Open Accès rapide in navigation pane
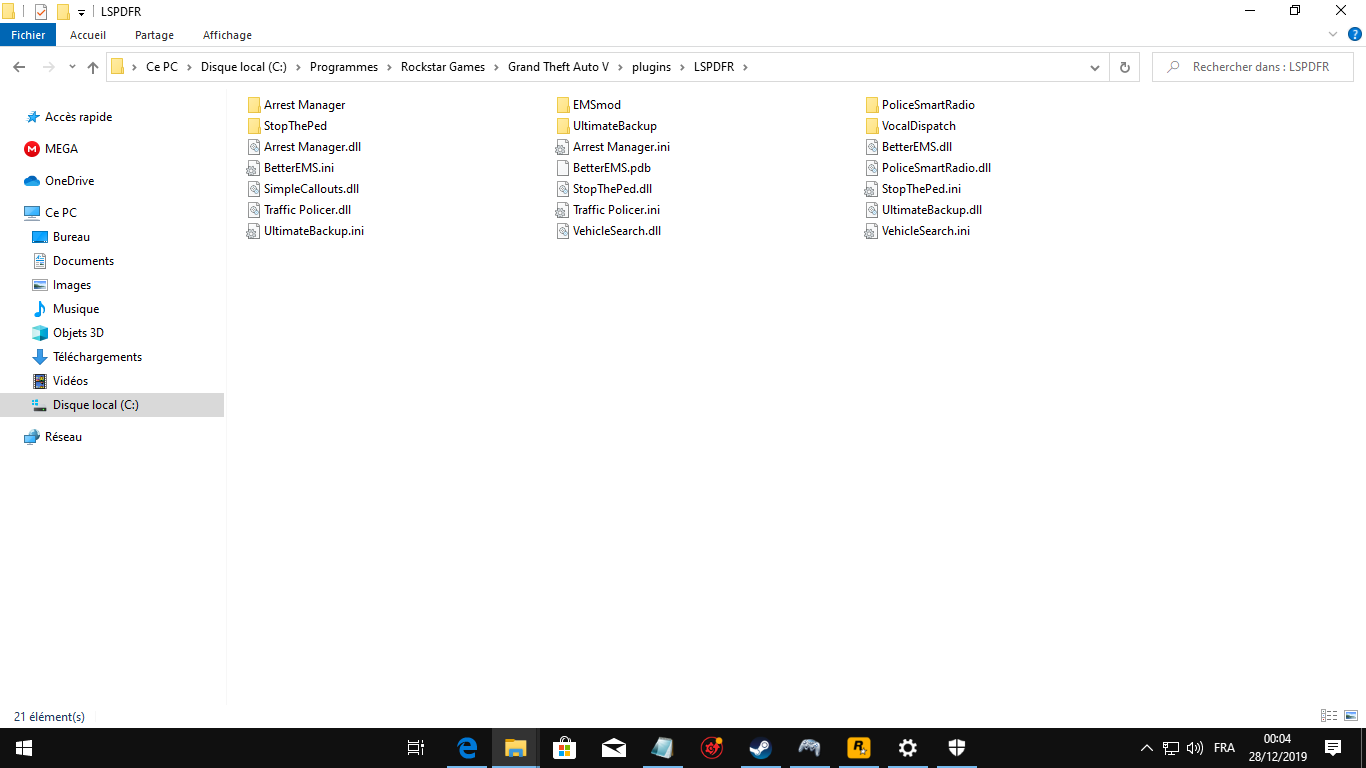 tap(78, 117)
